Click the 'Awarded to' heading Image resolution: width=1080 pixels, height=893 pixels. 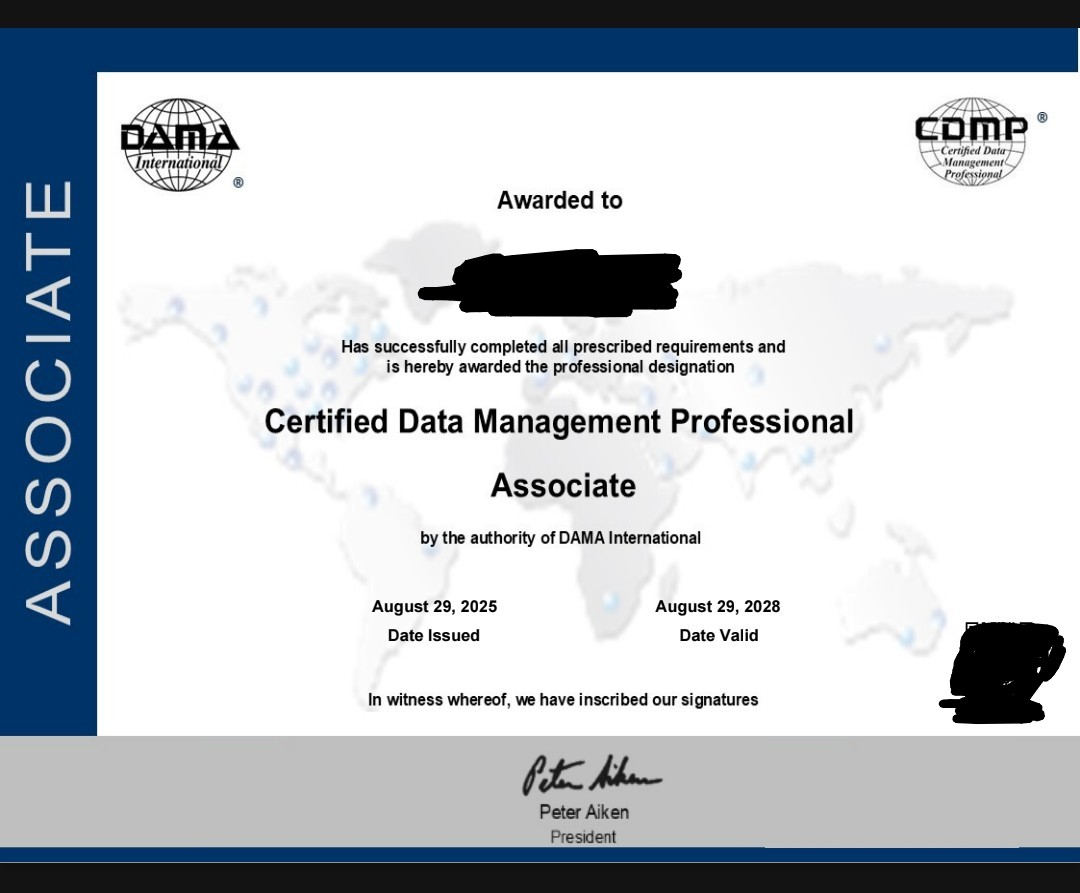(560, 200)
